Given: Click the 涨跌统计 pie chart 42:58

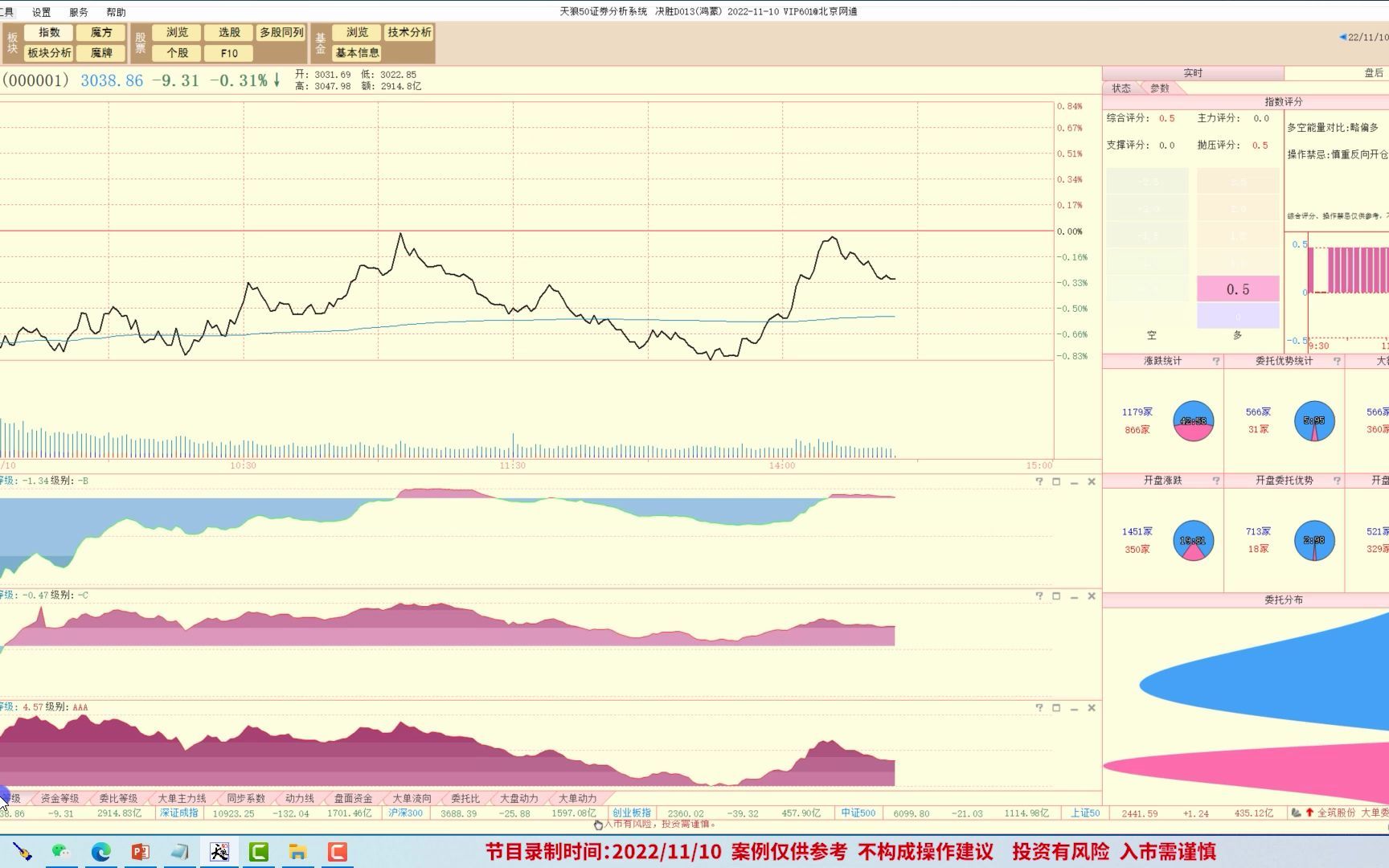Looking at the screenshot, I should 1193,421.
